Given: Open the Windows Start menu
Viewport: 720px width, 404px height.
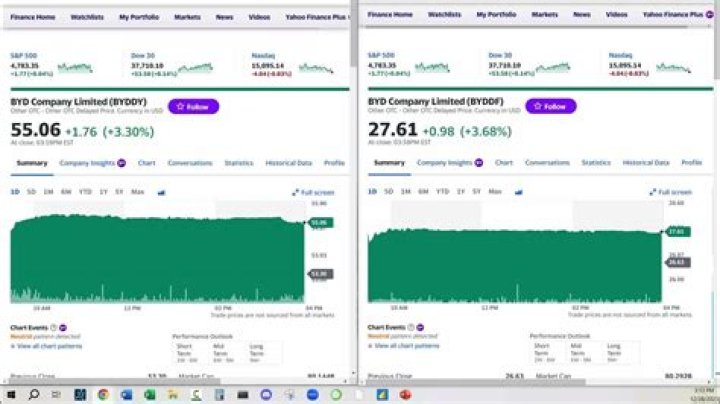Looking at the screenshot, I should point(11,394).
